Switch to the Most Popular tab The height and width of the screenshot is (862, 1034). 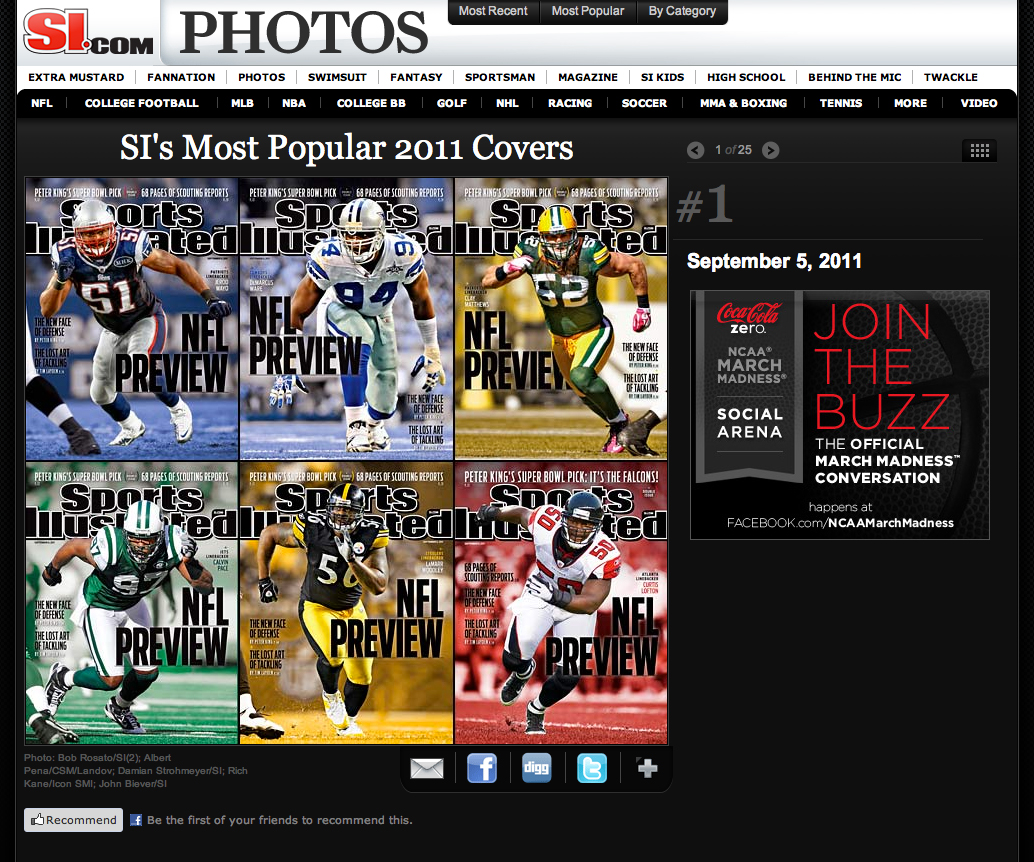pyautogui.click(x=588, y=11)
